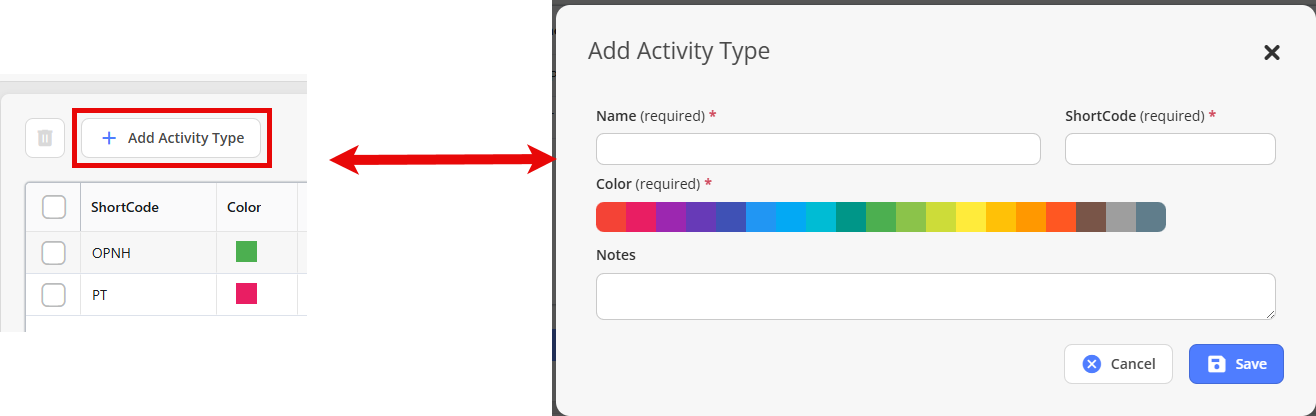Select the teal color swatch
Image resolution: width=1316 pixels, height=416 pixels.
[x=851, y=217]
